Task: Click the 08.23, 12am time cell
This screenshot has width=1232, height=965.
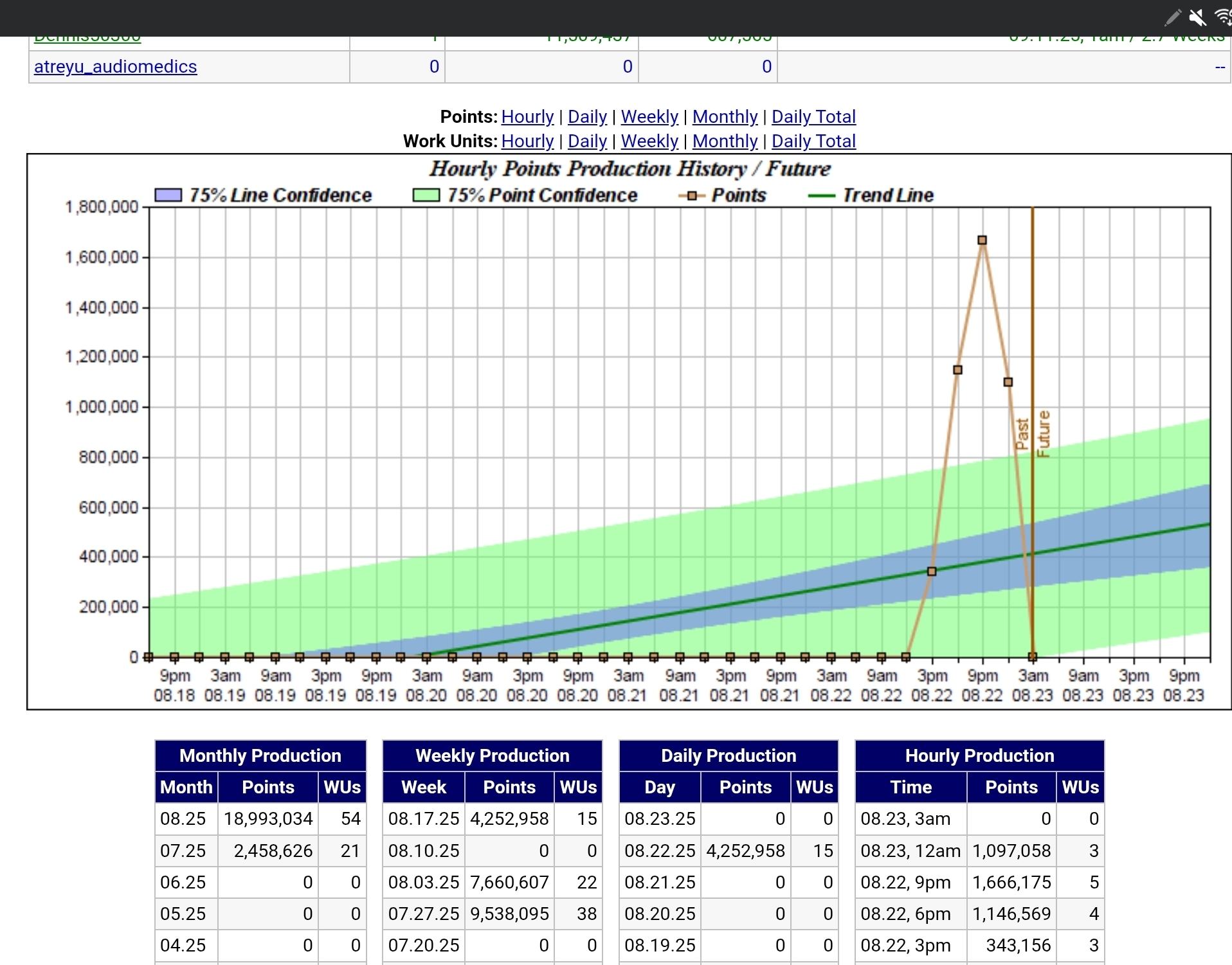Action: (x=910, y=851)
